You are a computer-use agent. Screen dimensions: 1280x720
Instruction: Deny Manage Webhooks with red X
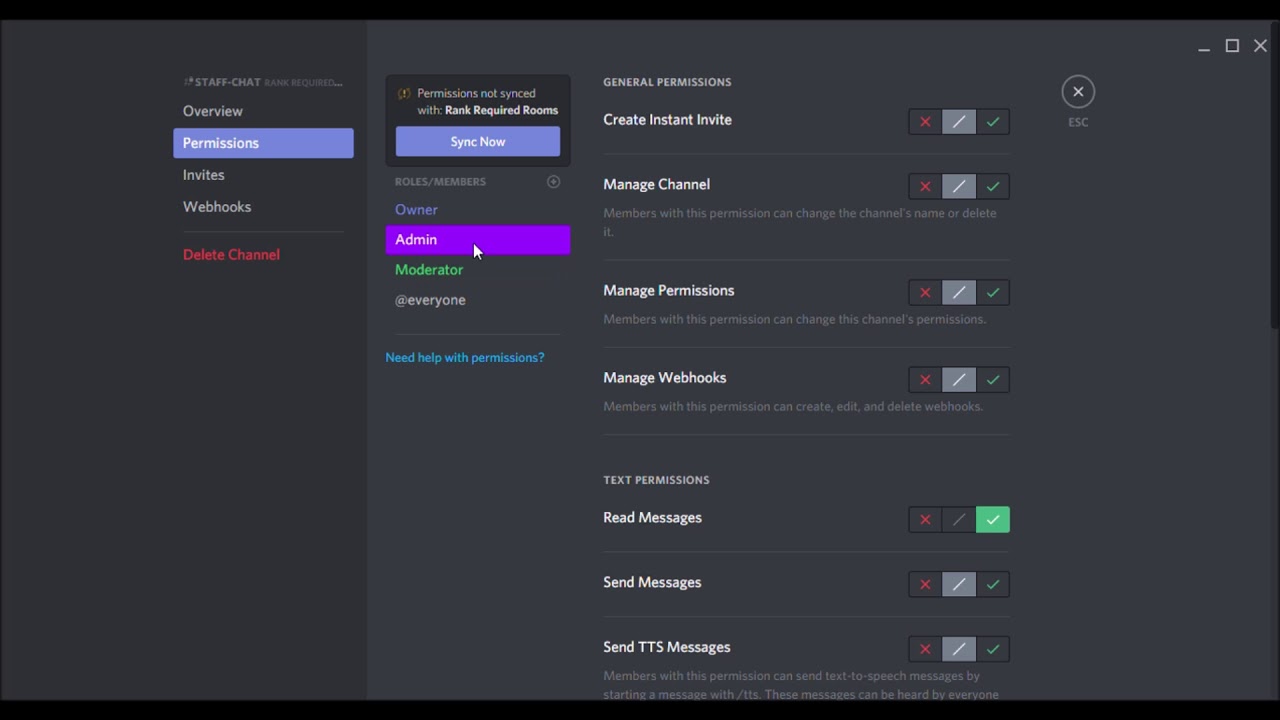(925, 380)
